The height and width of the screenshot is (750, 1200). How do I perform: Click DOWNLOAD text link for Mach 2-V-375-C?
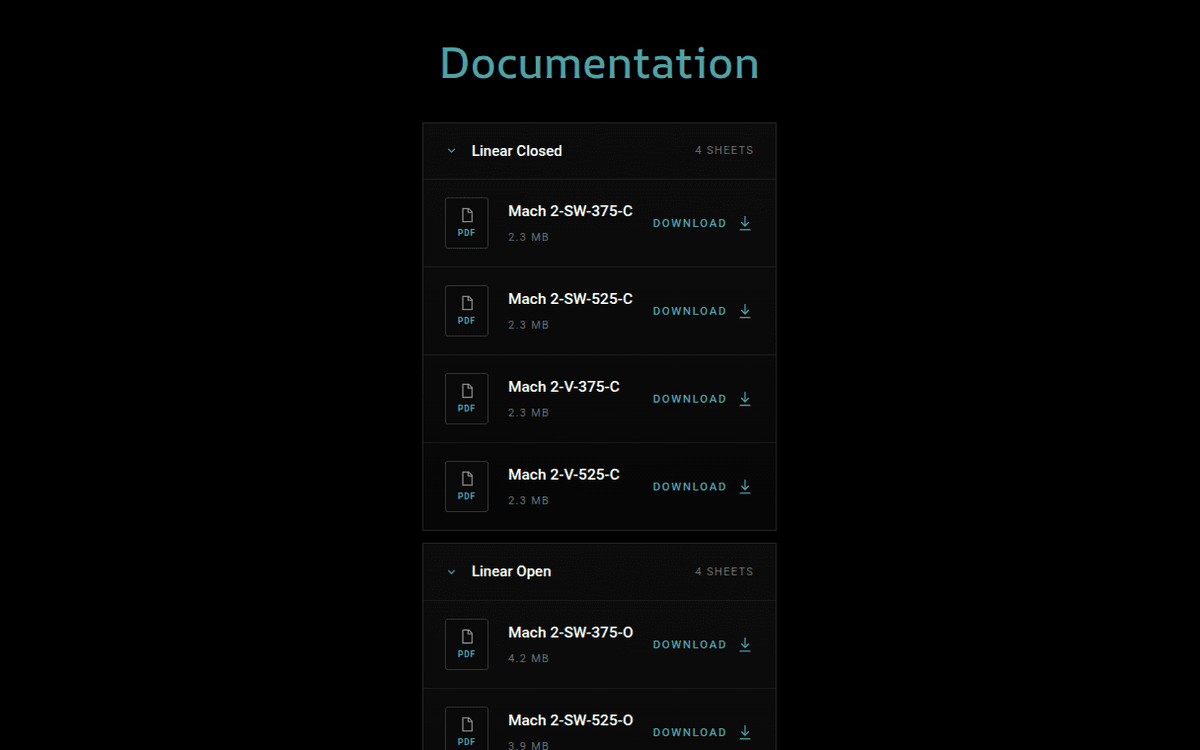point(690,400)
